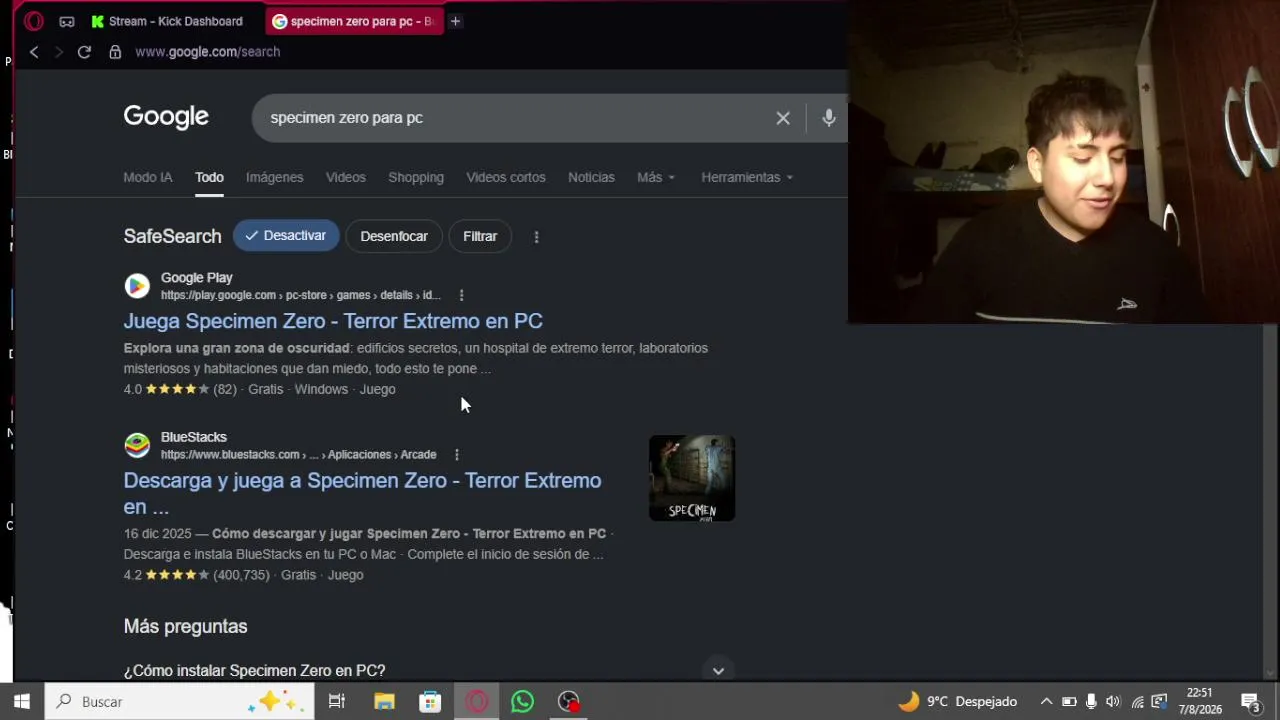Viewport: 1280px width, 720px height.
Task: Set SafeSearch to Filtrar
Action: point(480,236)
